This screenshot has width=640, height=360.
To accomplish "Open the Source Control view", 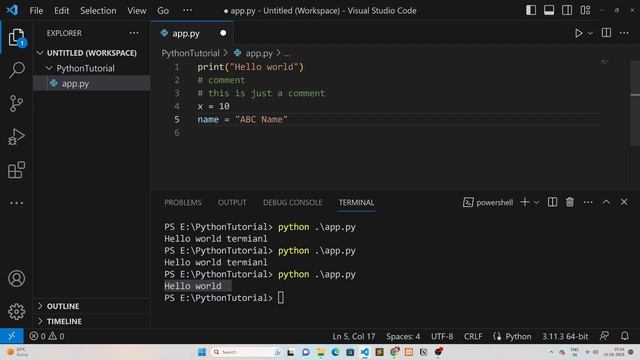I will (16, 103).
